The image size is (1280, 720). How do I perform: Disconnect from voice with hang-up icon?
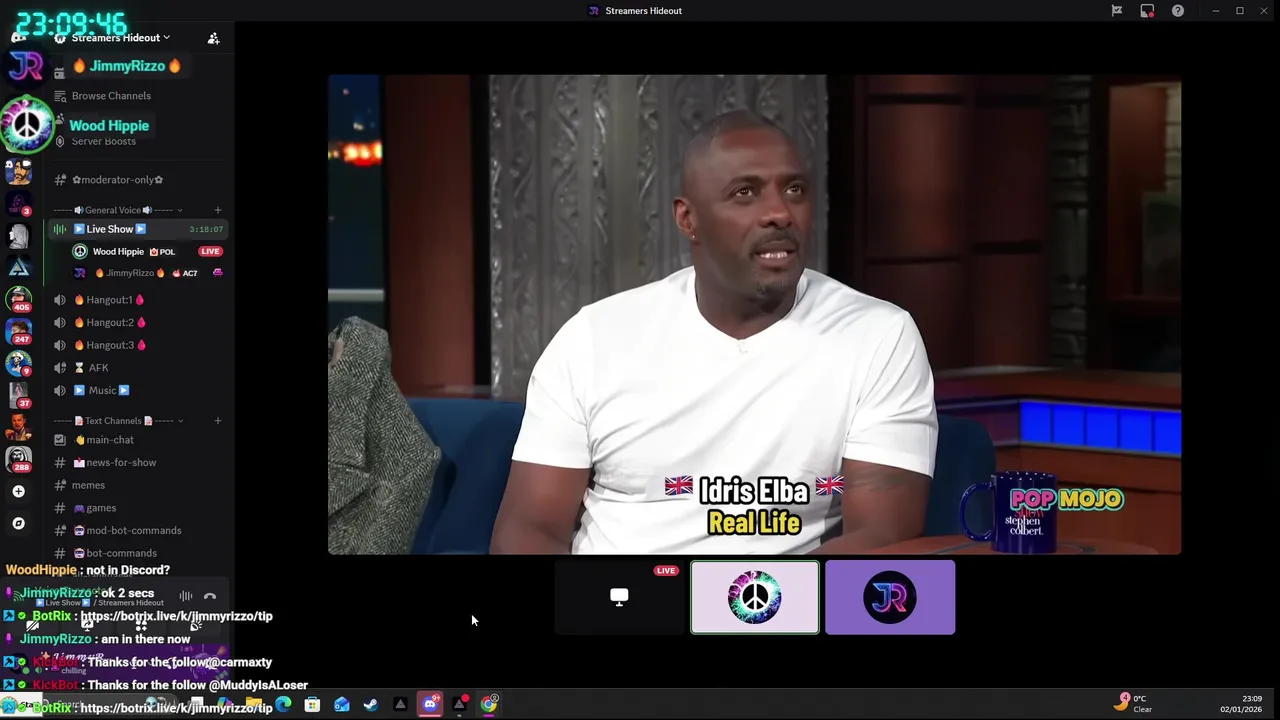click(210, 596)
